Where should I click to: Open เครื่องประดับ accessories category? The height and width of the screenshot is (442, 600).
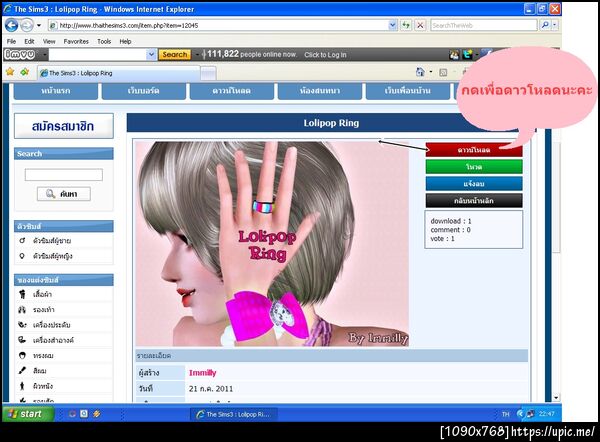point(51,325)
